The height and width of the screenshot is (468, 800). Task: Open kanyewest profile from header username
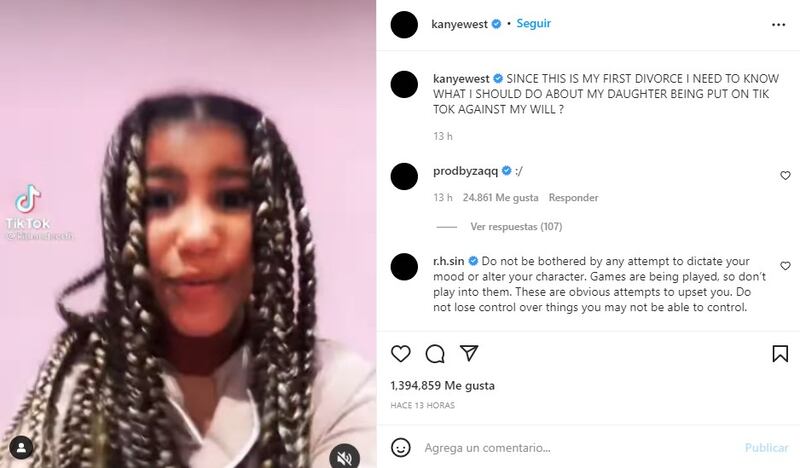tap(459, 24)
